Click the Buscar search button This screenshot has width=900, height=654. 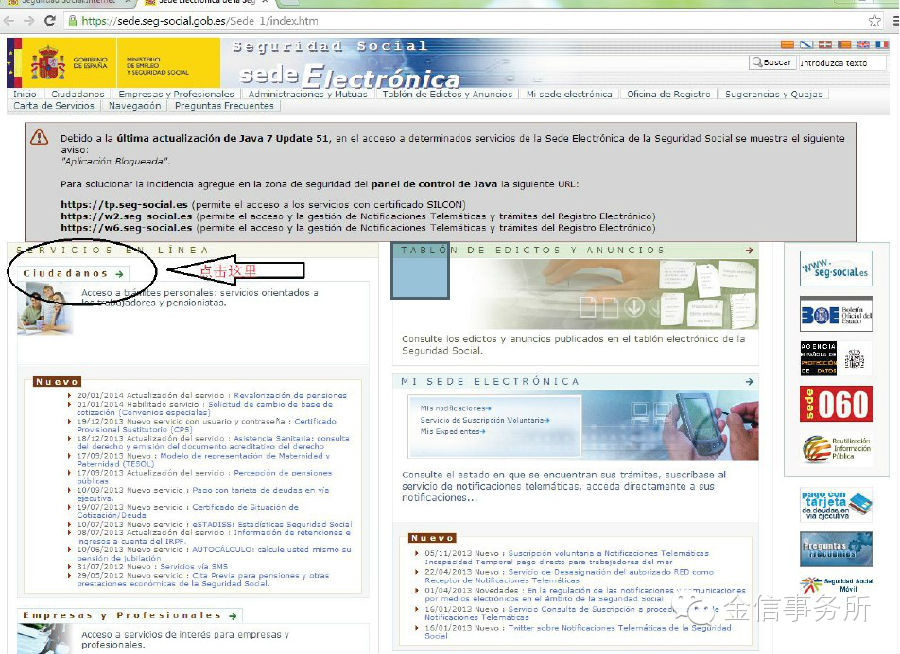tap(772, 63)
